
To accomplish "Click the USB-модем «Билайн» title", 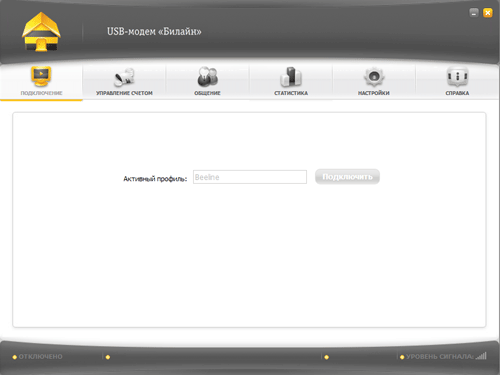I will (x=154, y=31).
